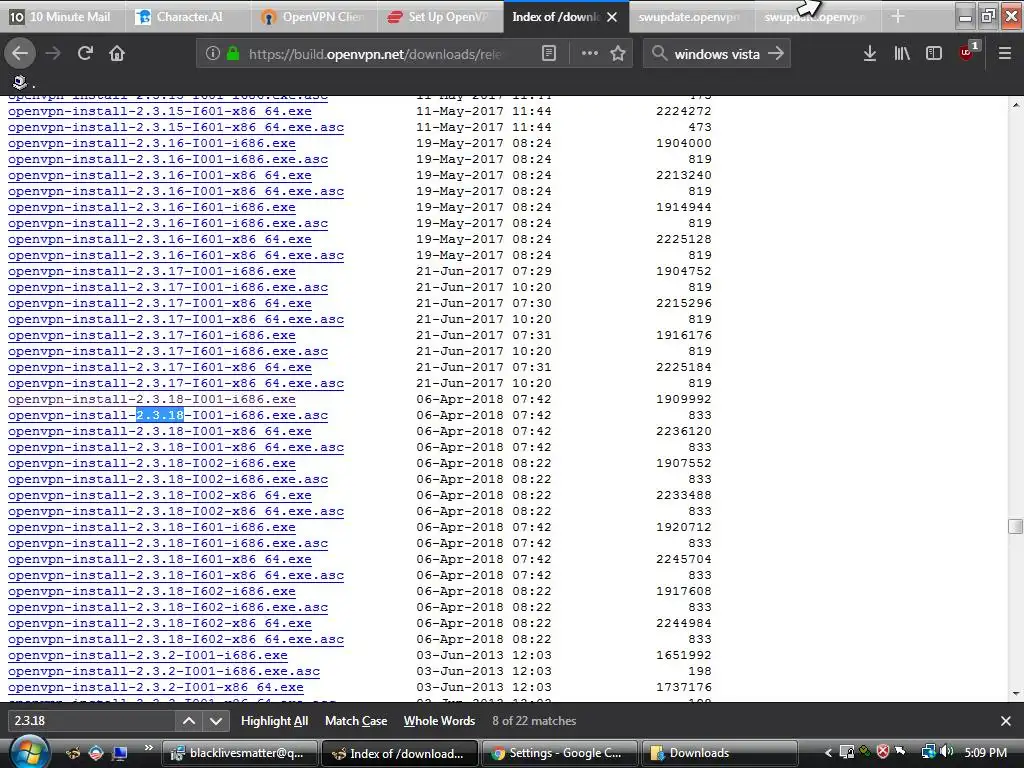Open openvpn-install-2.3.15-I601-x86_64.exe link
This screenshot has height=768, width=1024.
pos(159,111)
